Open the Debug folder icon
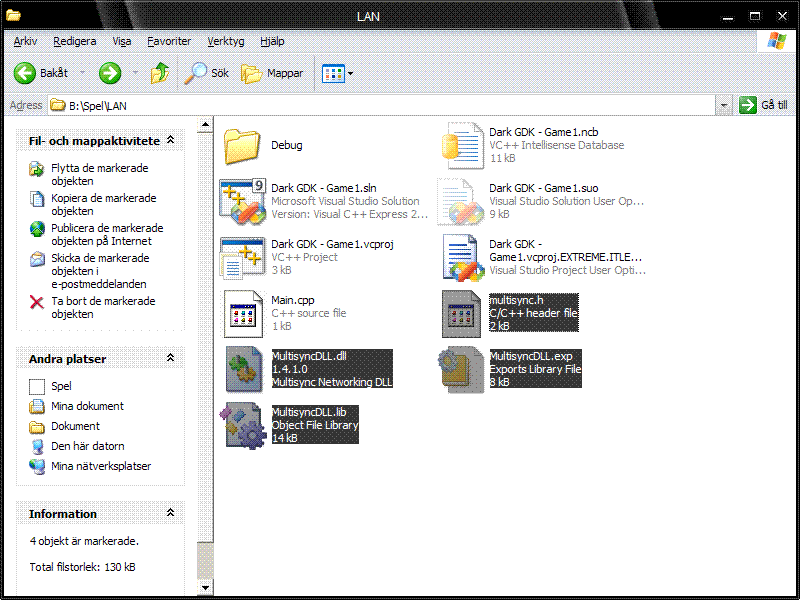This screenshot has width=800, height=600. click(242, 146)
